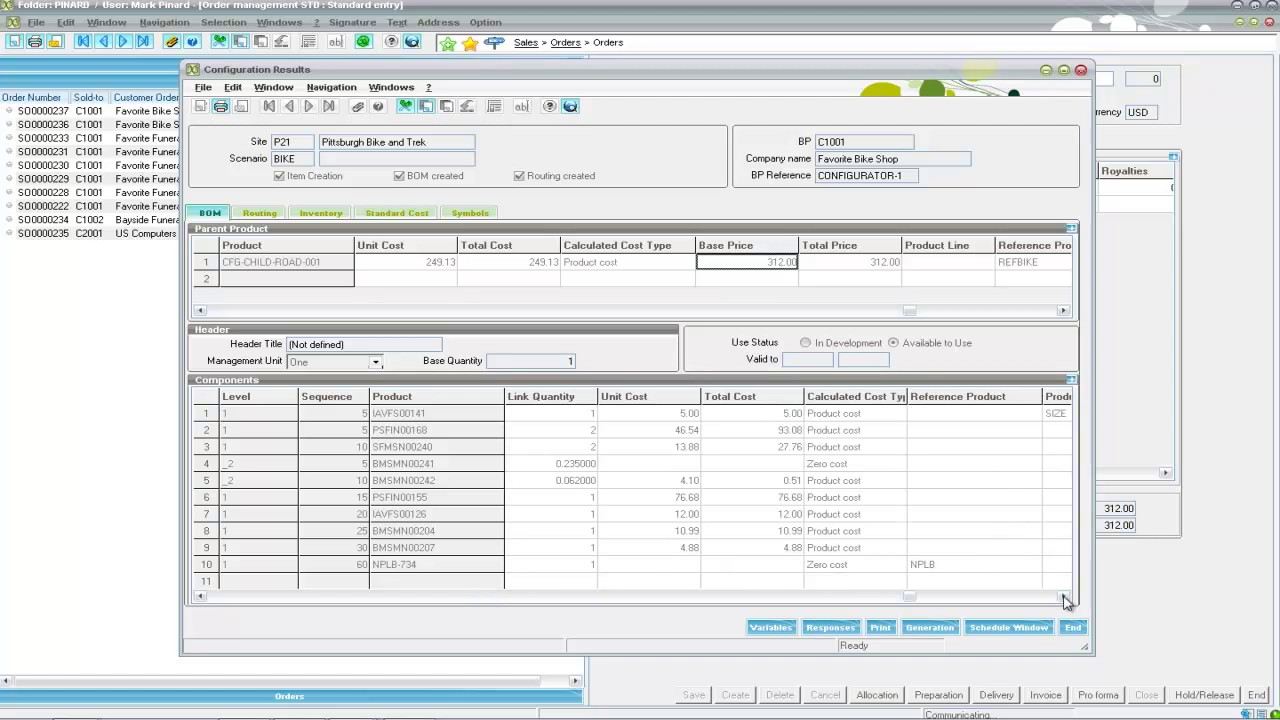The width and height of the screenshot is (1280, 720).
Task: Click paperclip icon in Configuration Results toolbar
Action: tap(357, 106)
